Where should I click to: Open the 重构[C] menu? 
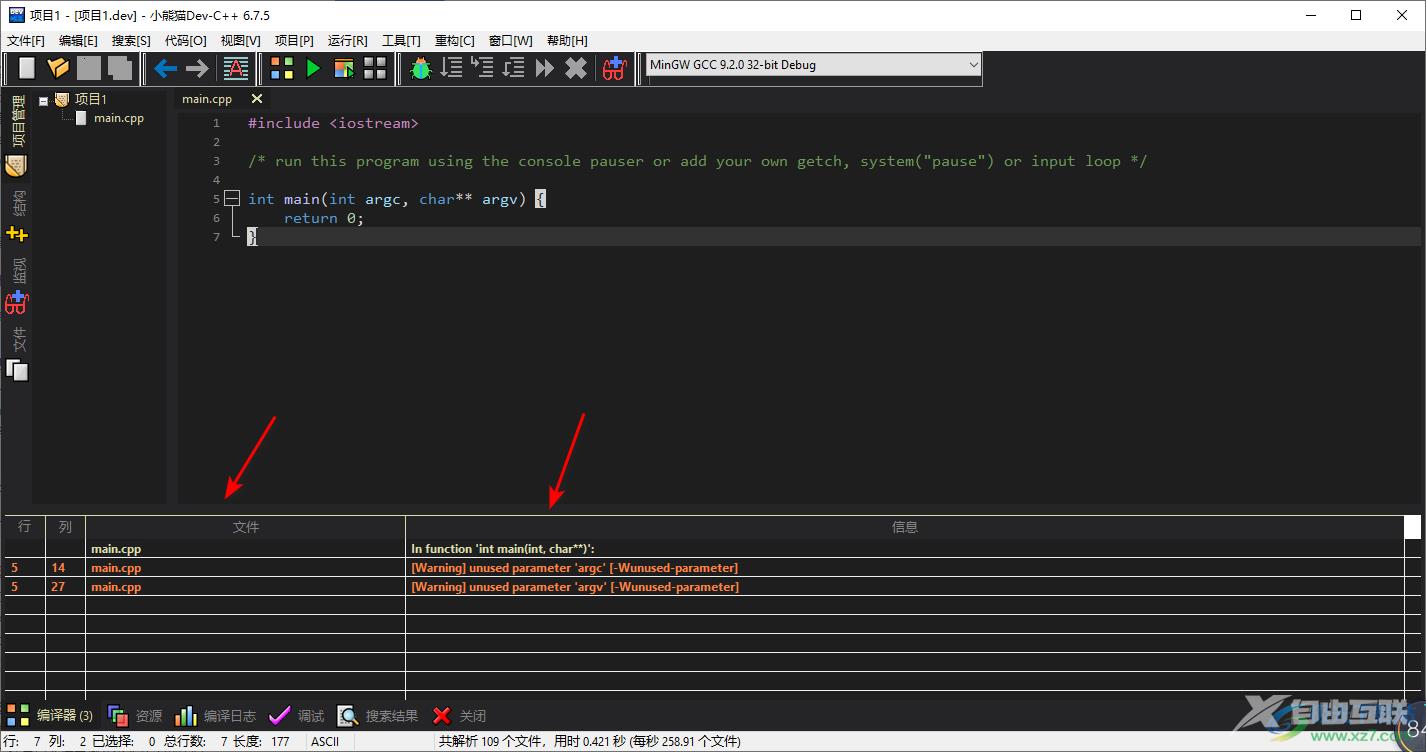[455, 41]
